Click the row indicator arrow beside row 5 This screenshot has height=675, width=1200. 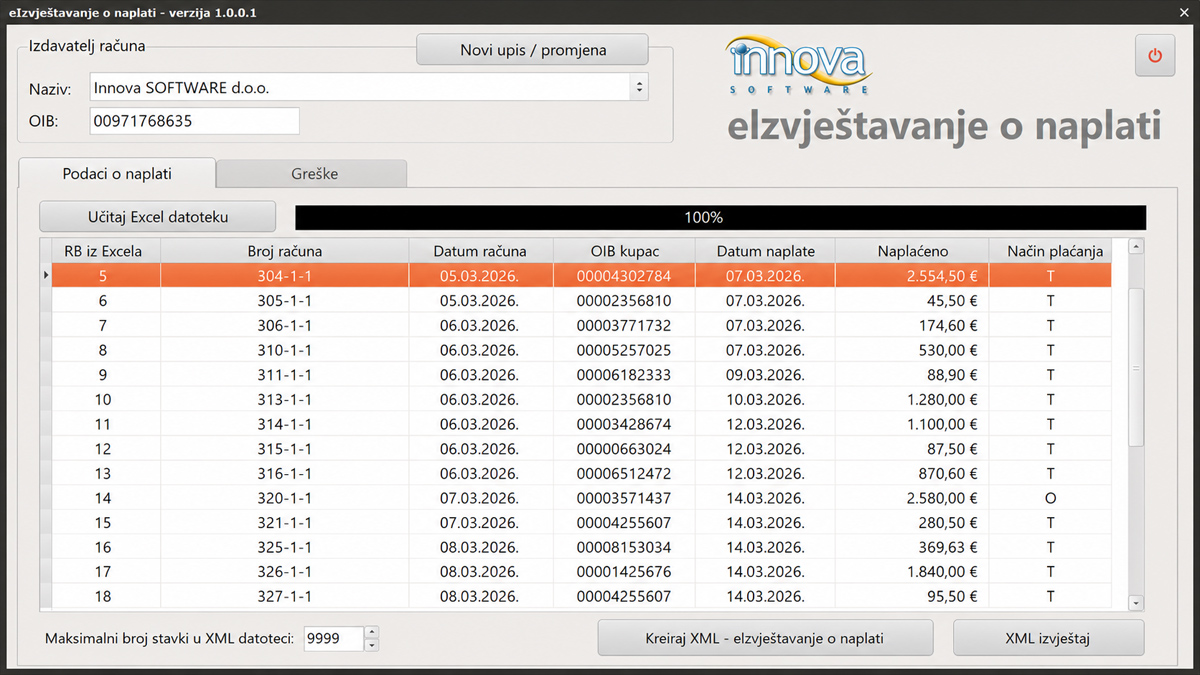46,275
